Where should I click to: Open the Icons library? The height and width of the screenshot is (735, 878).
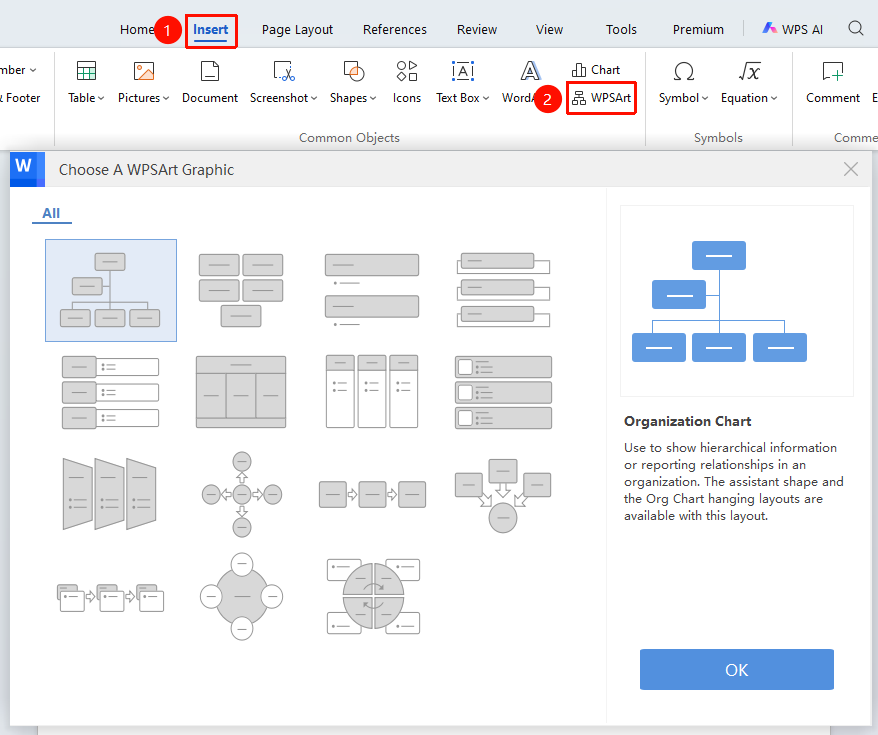(x=407, y=83)
